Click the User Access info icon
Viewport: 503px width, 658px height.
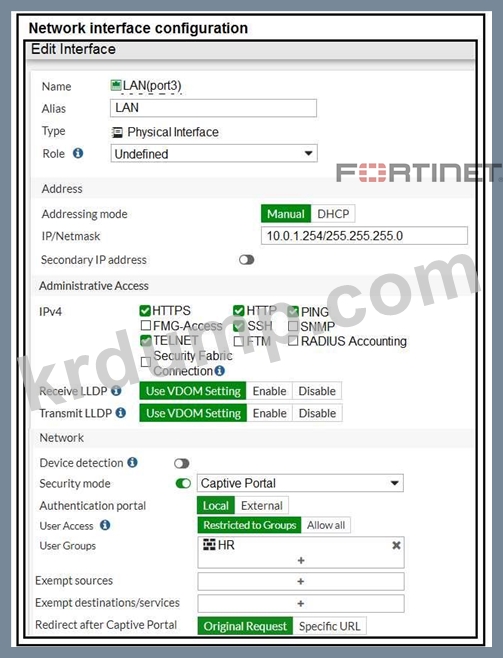click(x=105, y=525)
